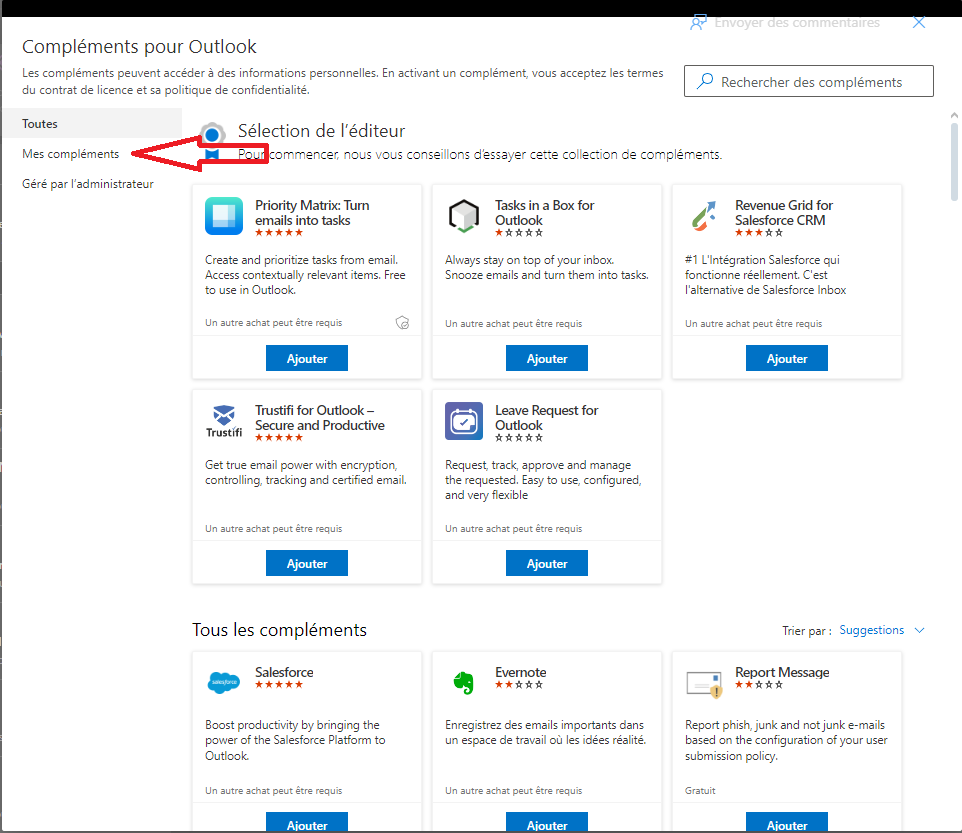Add Leave Request for Outlook
Image resolution: width=962 pixels, height=833 pixels.
click(x=547, y=563)
